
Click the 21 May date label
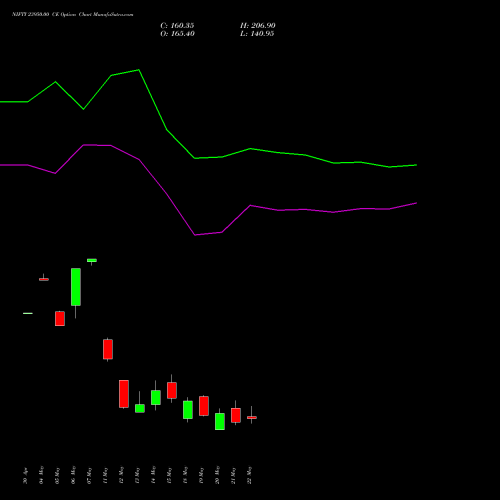(234, 476)
